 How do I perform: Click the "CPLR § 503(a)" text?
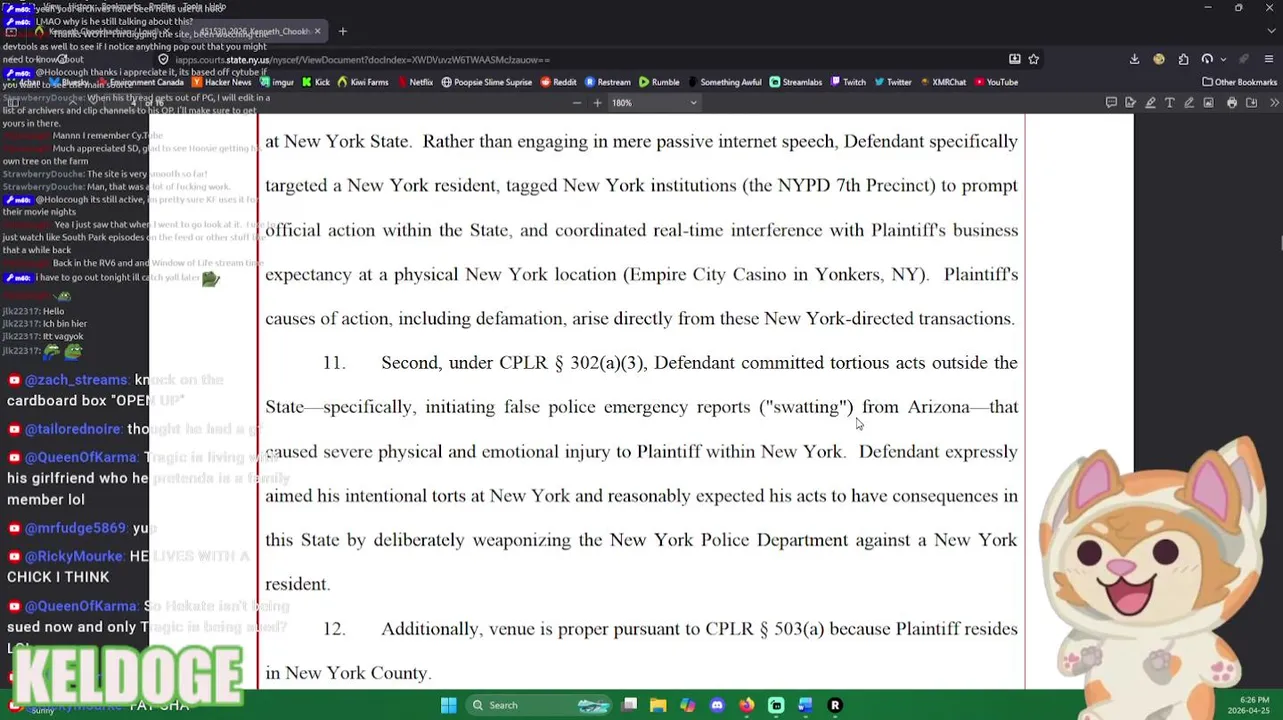pos(765,629)
